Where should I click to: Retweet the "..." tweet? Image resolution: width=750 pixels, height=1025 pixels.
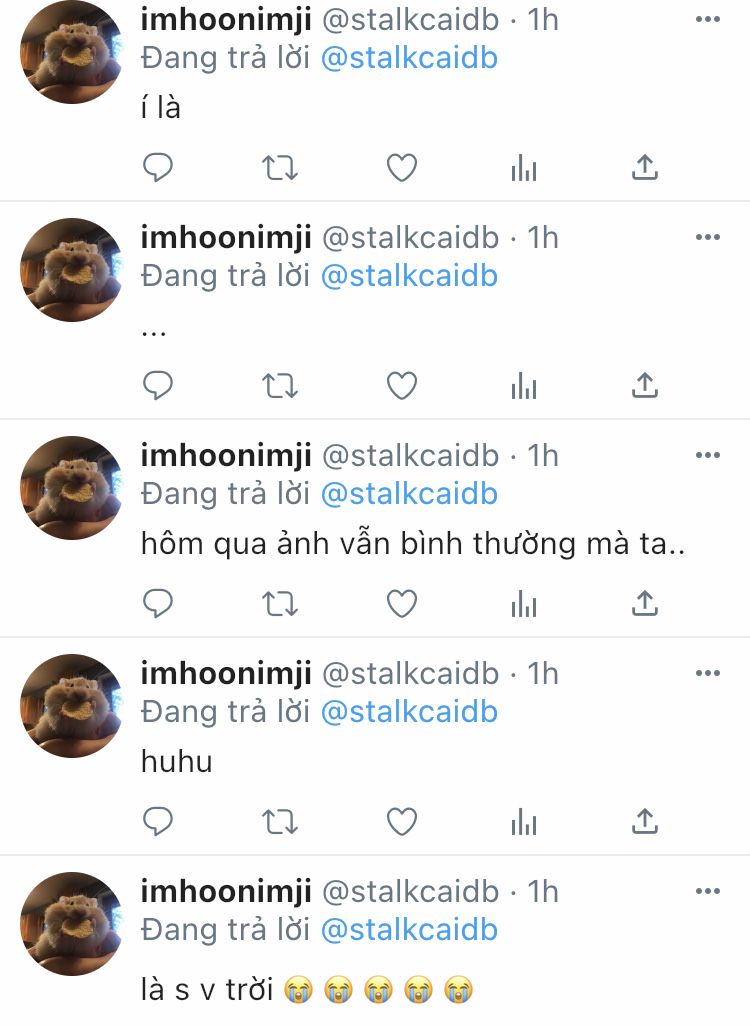(280, 386)
